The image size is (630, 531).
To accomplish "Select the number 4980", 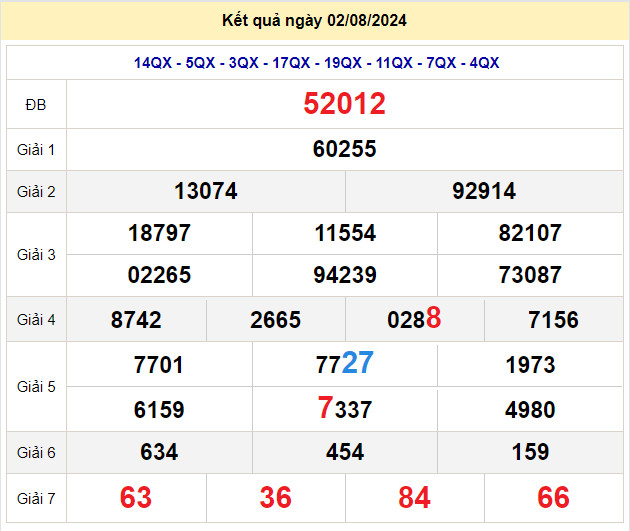I will 530,410.
